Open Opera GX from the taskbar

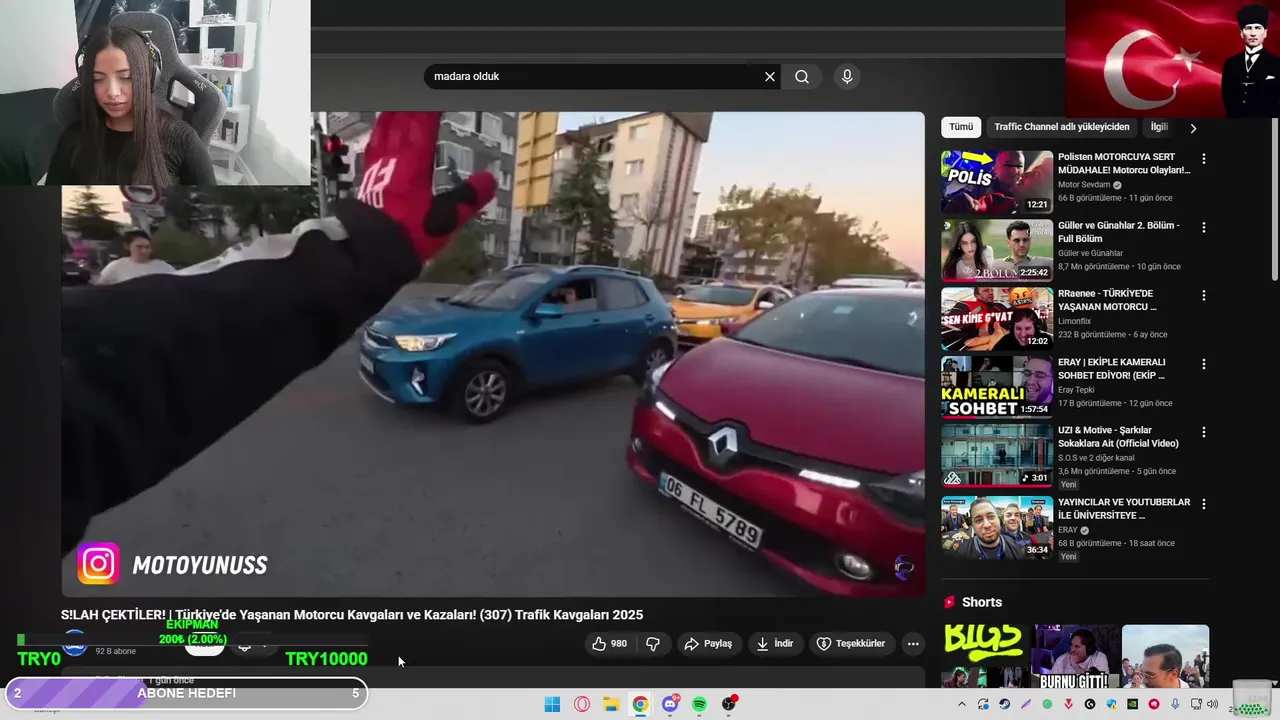tap(582, 704)
